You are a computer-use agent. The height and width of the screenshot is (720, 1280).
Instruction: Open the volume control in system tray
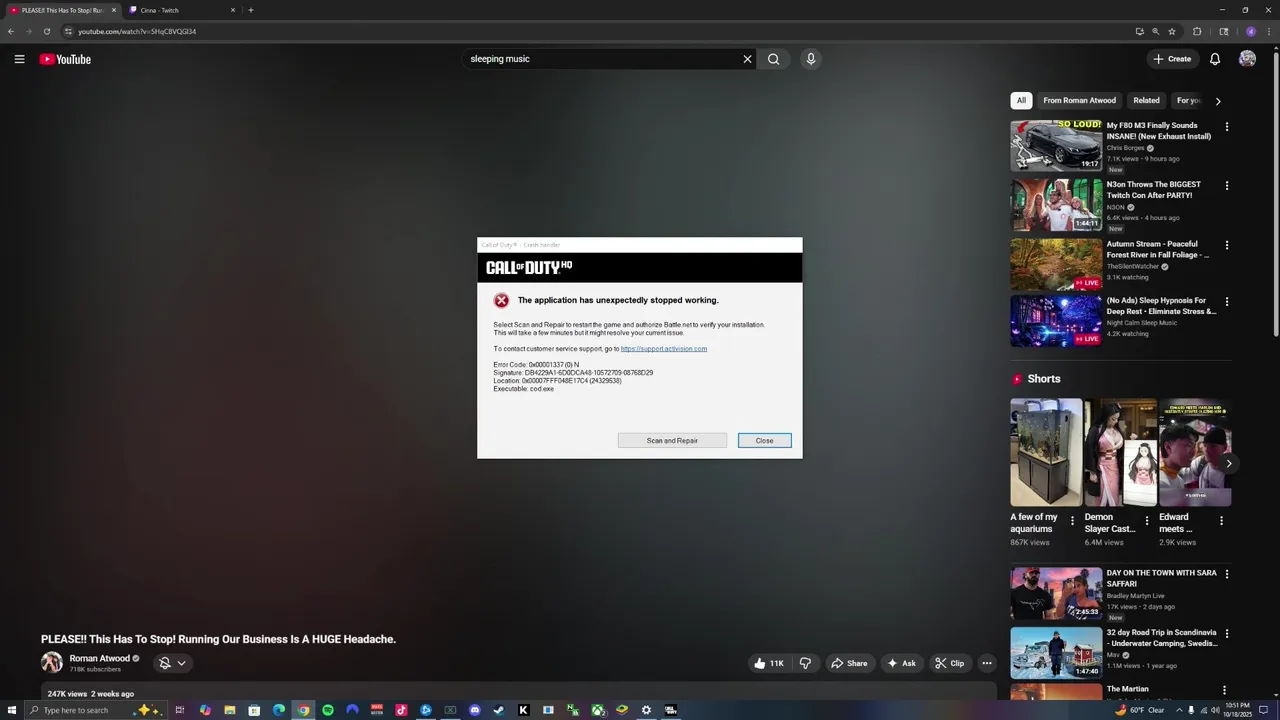pyautogui.click(x=1215, y=710)
